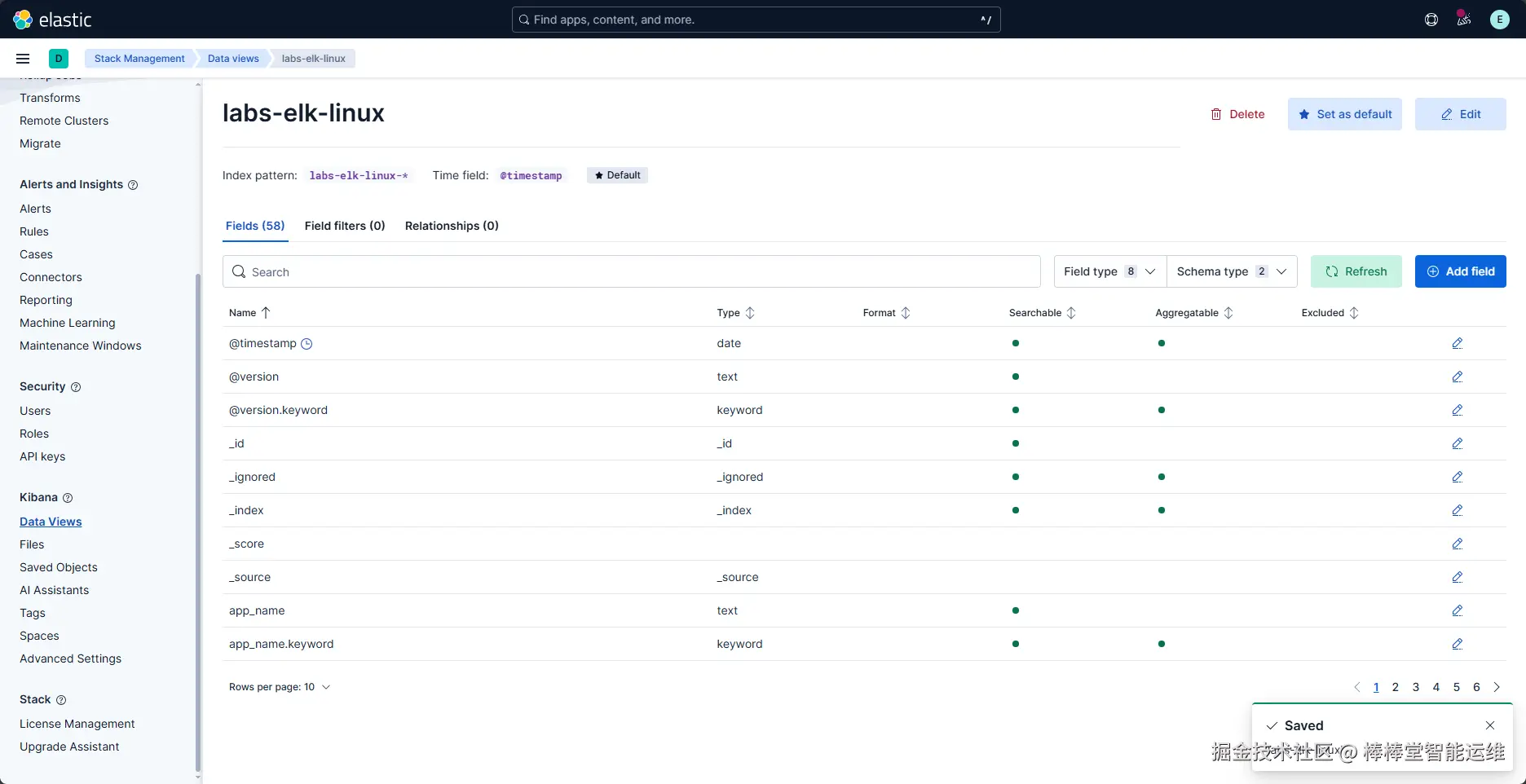1526x784 pixels.
Task: Open the Field type filter dropdown
Action: 1110,271
